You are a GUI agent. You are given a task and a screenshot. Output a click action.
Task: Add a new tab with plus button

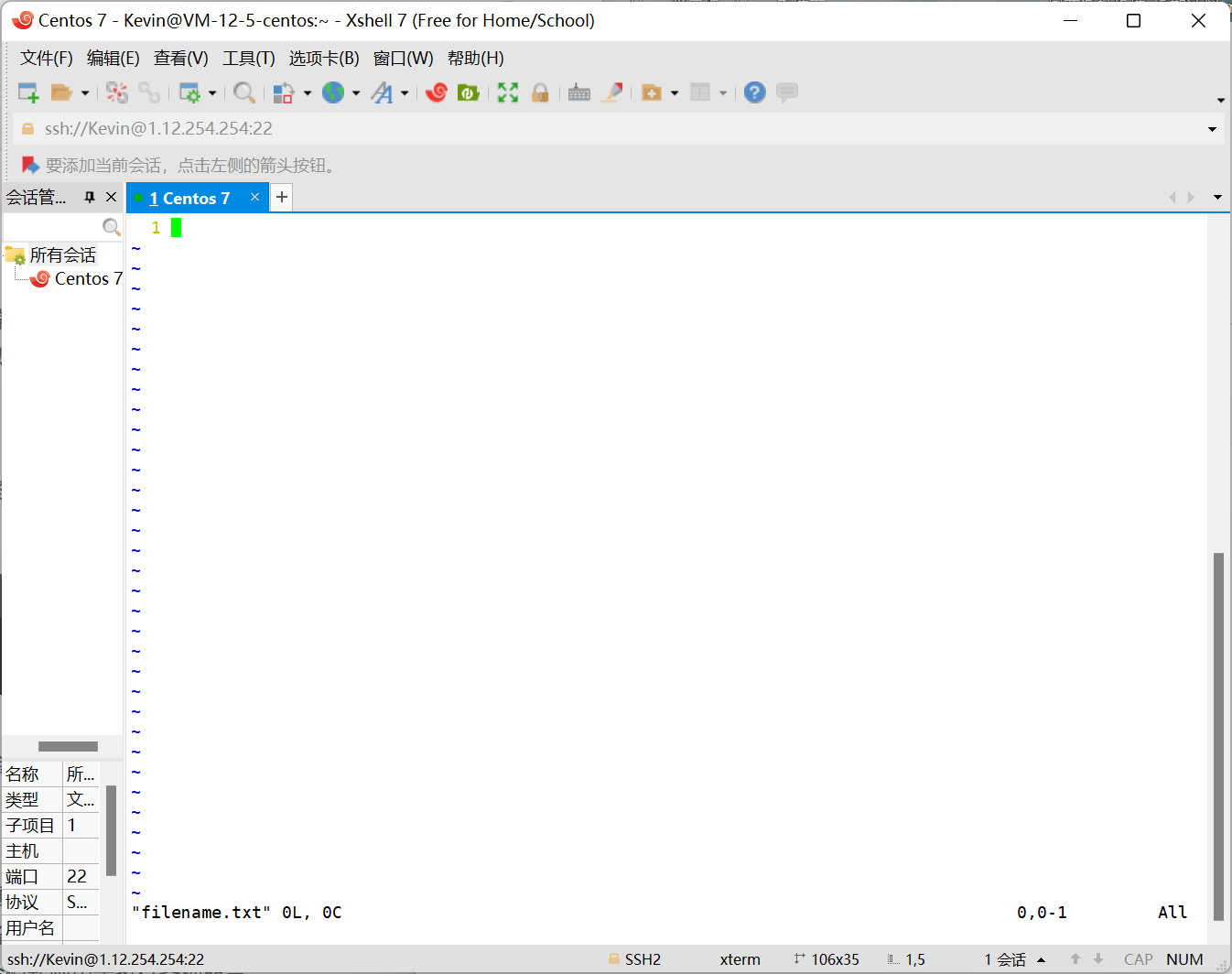(282, 197)
